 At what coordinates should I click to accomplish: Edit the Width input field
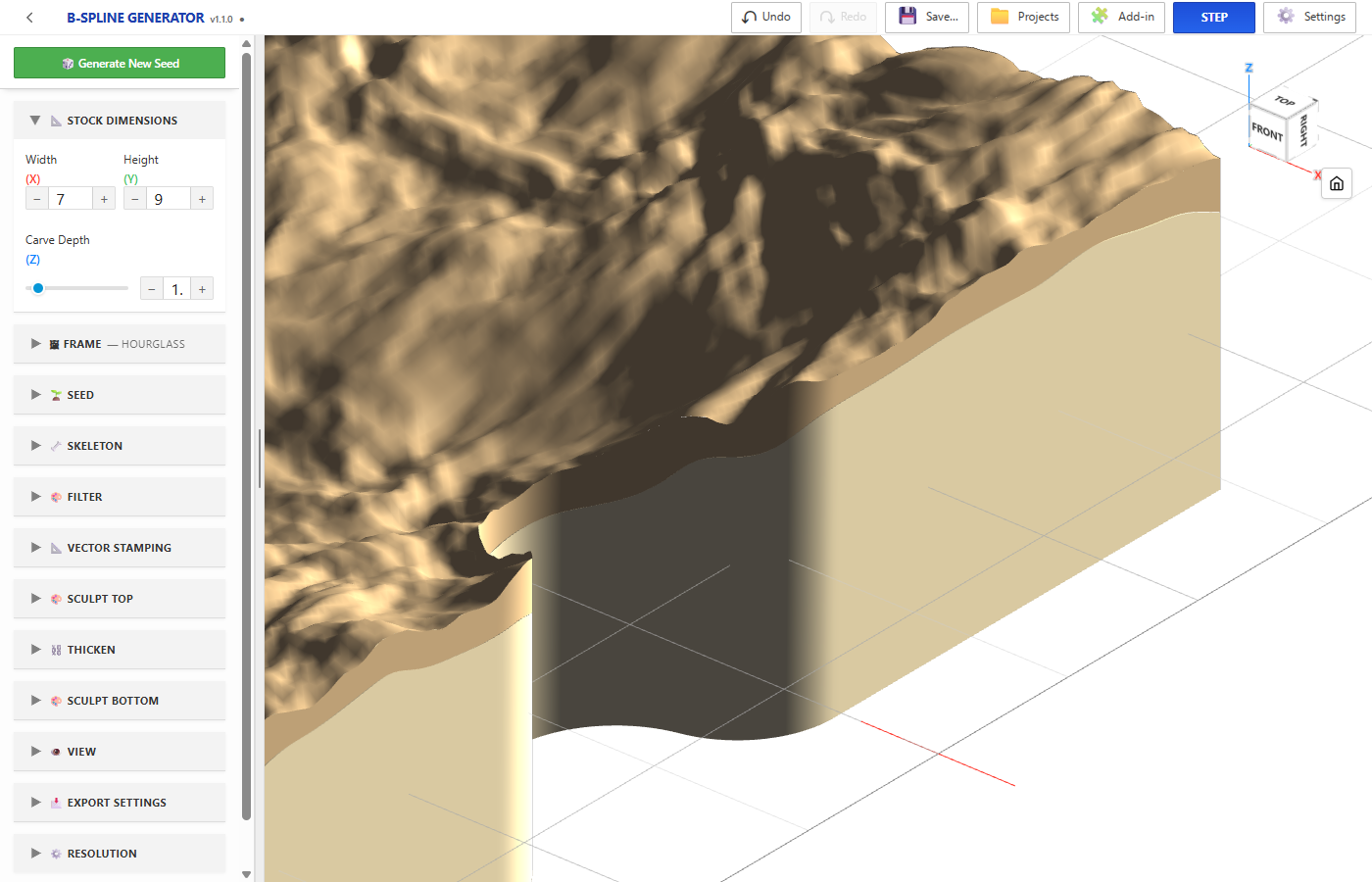71,199
